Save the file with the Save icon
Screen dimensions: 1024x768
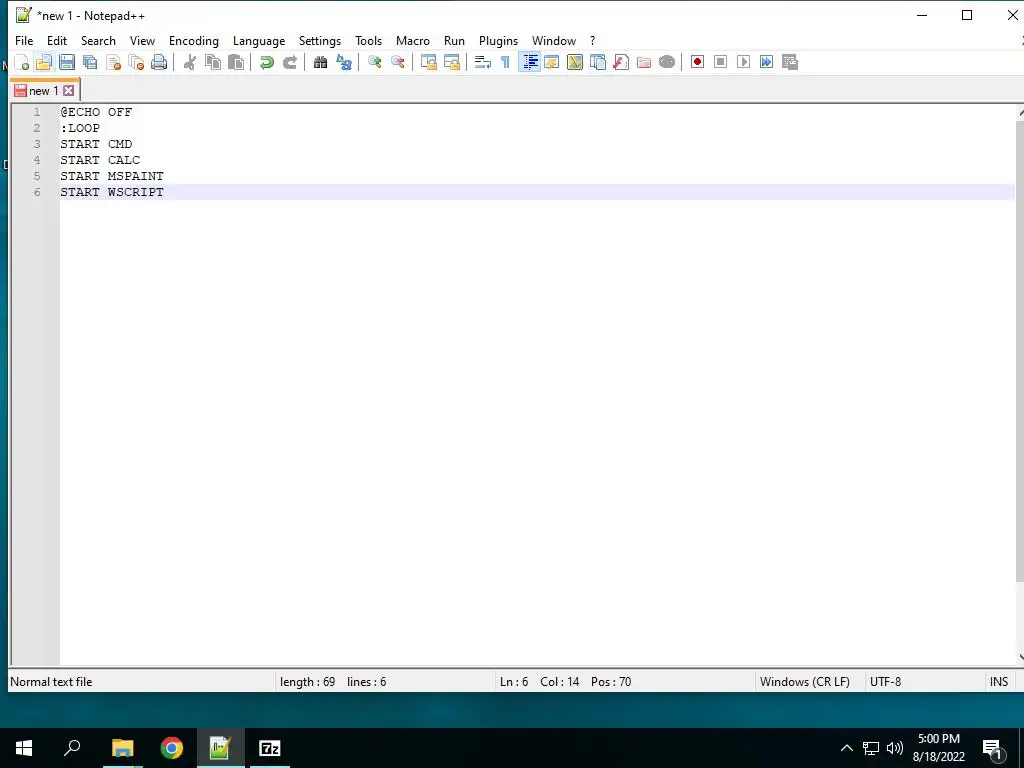coord(67,62)
